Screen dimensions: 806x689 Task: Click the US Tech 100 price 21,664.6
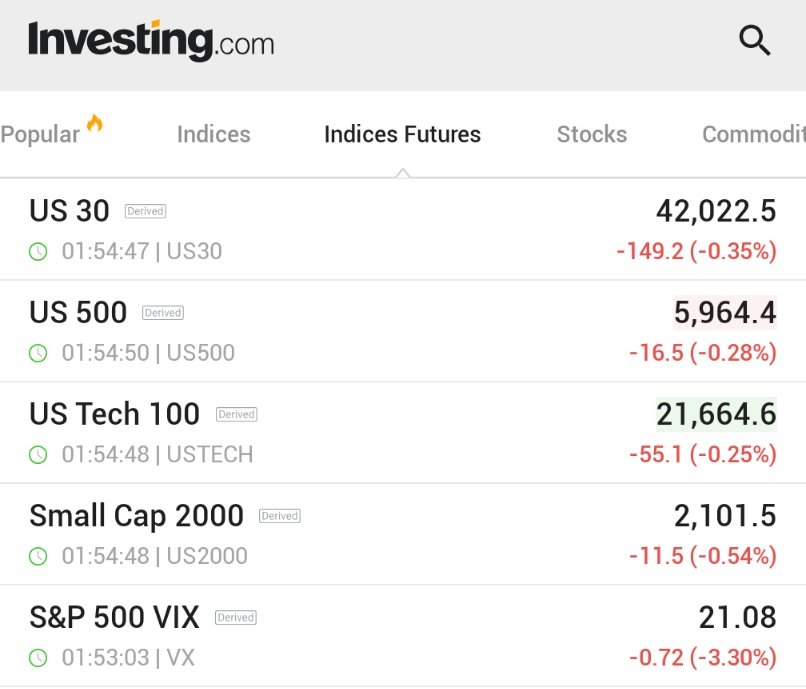click(x=716, y=414)
